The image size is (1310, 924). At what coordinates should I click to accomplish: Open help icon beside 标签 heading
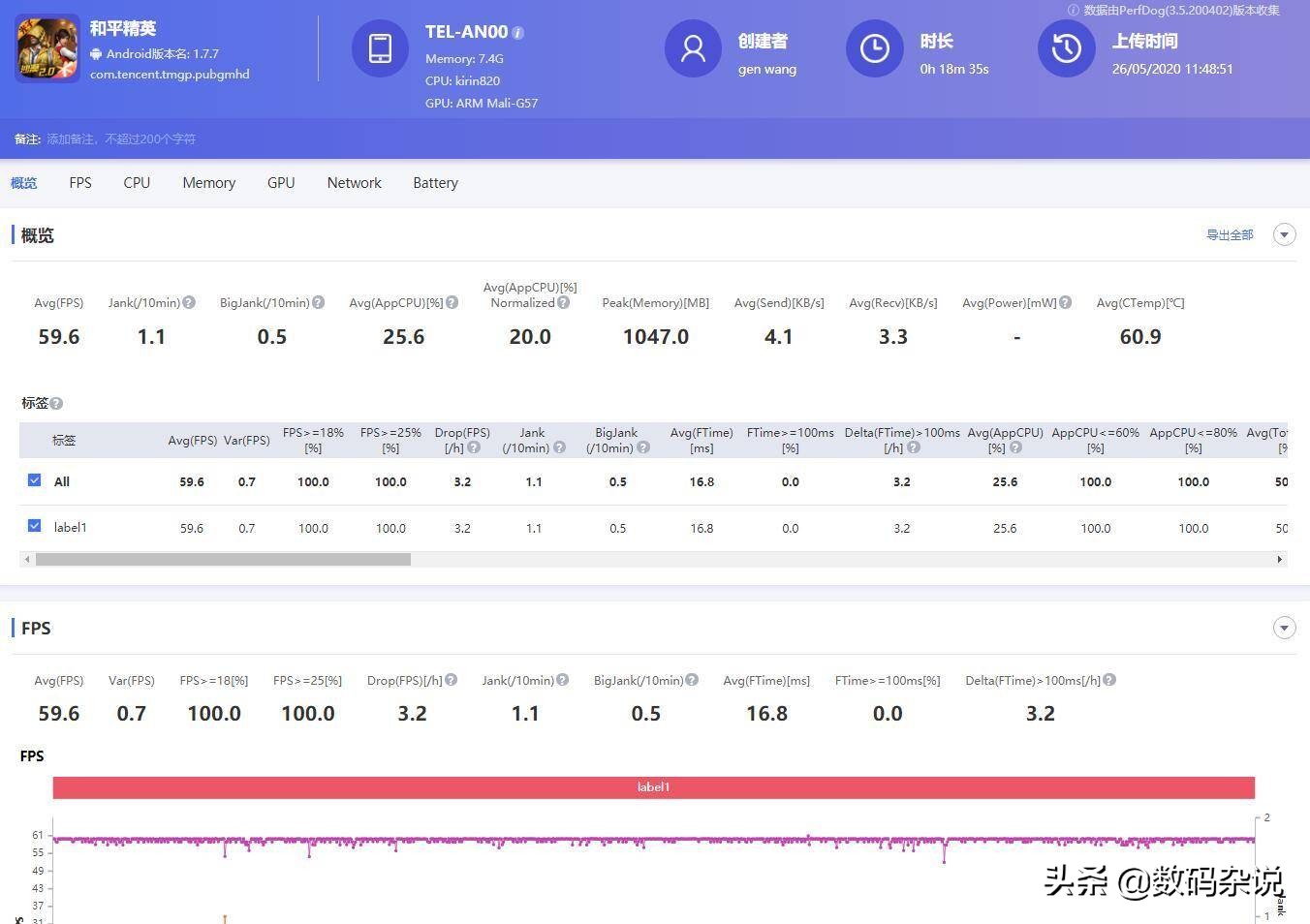tap(56, 403)
